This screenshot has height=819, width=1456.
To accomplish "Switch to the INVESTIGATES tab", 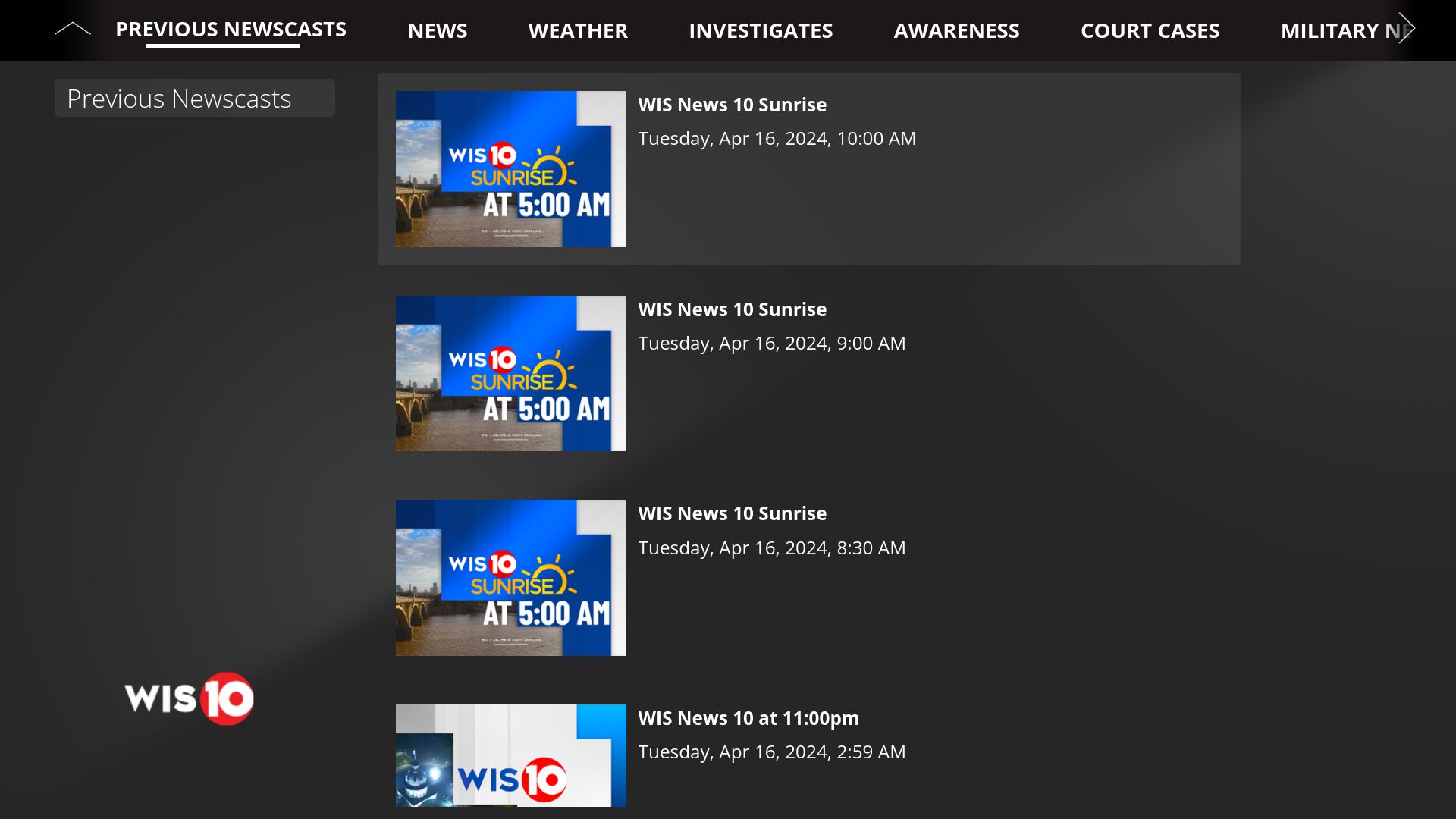I will pyautogui.click(x=761, y=30).
